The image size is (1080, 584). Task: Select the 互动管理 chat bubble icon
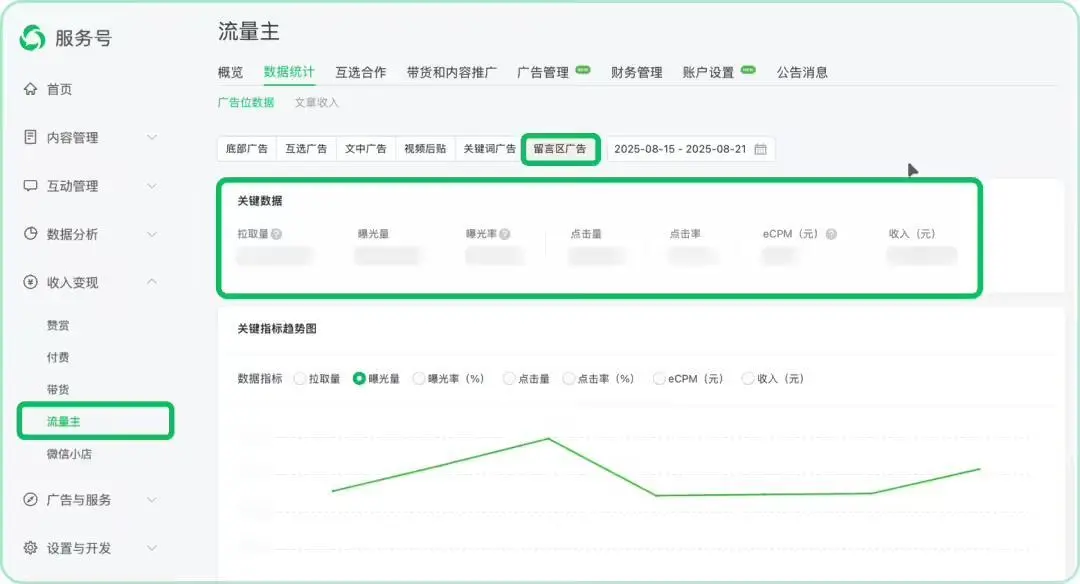(x=32, y=185)
